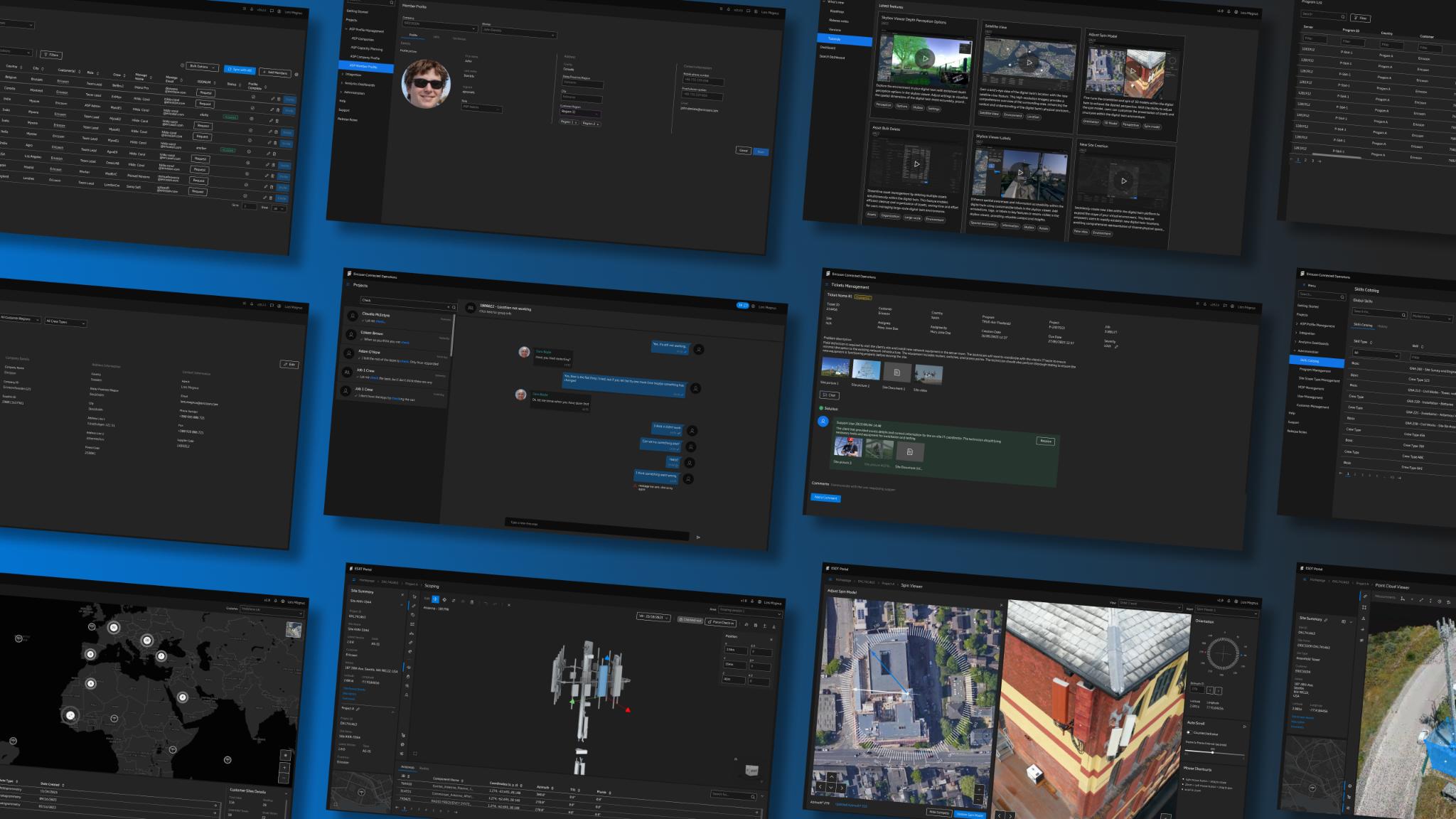Open the Member dropdown in Member Profile
The image size is (1456, 819).
click(519, 31)
